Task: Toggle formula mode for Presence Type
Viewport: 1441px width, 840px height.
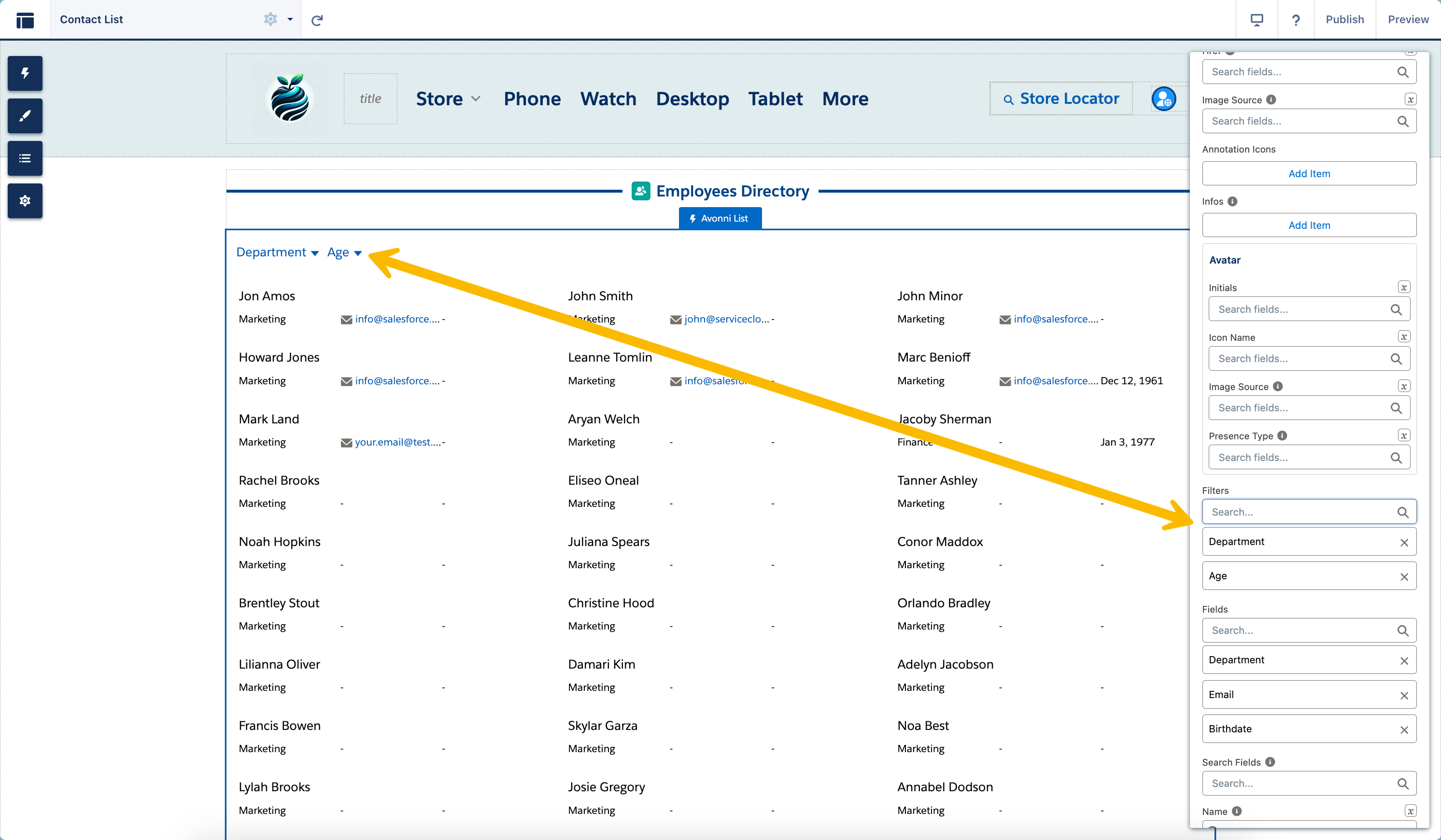Action: (1403, 436)
